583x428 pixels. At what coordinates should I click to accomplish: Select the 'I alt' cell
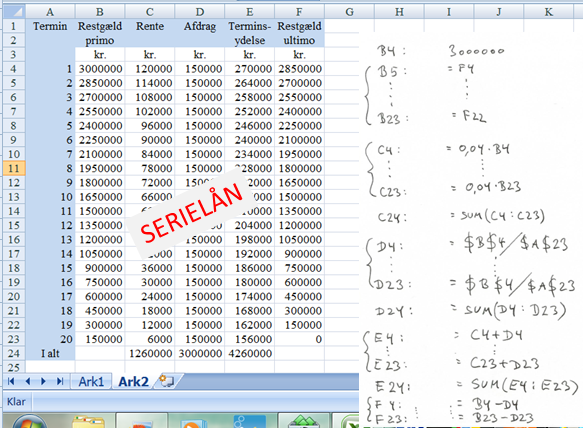point(50,353)
